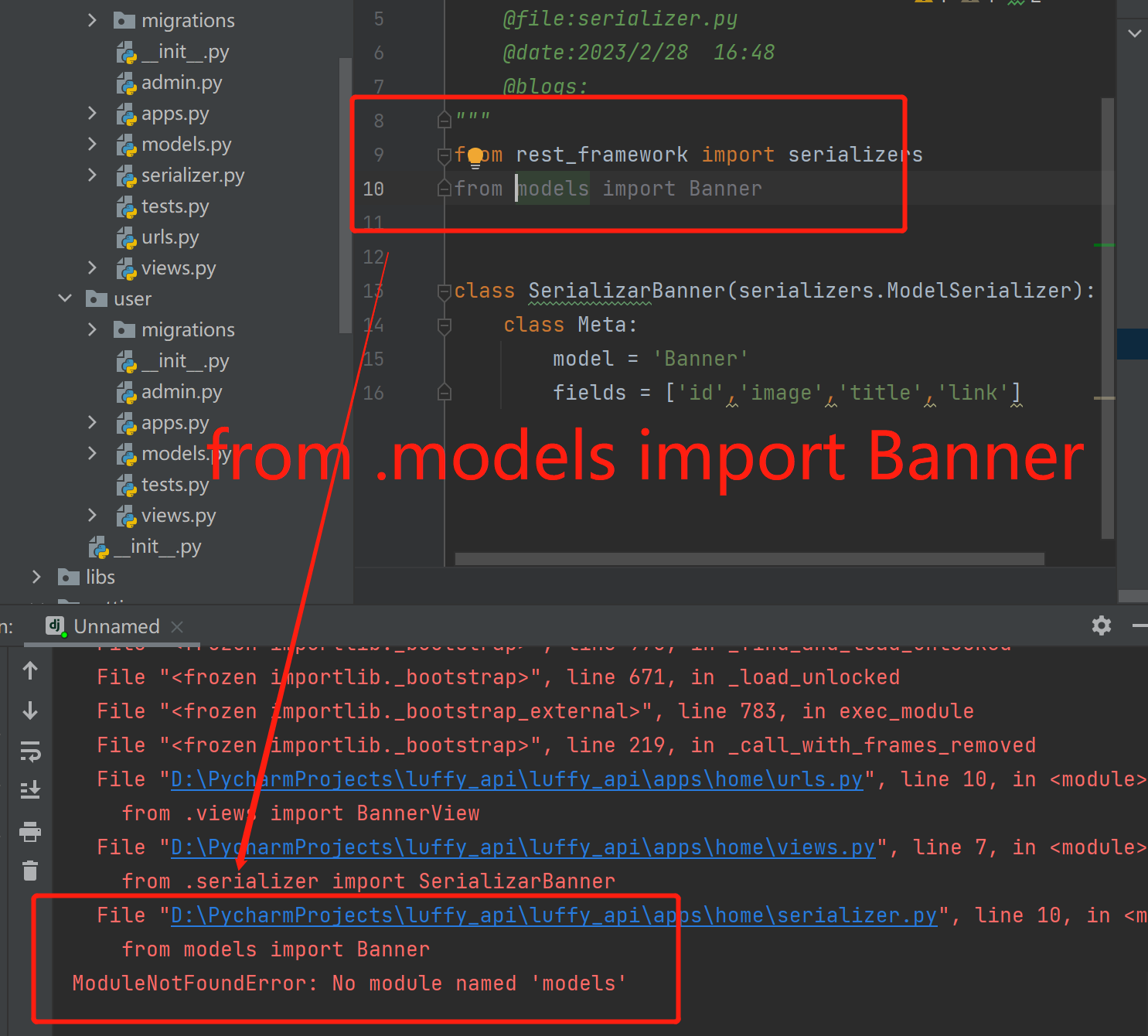Fold the SerializarBanner class at line 13
Viewport: 1148px width, 1036px height.
click(x=445, y=291)
